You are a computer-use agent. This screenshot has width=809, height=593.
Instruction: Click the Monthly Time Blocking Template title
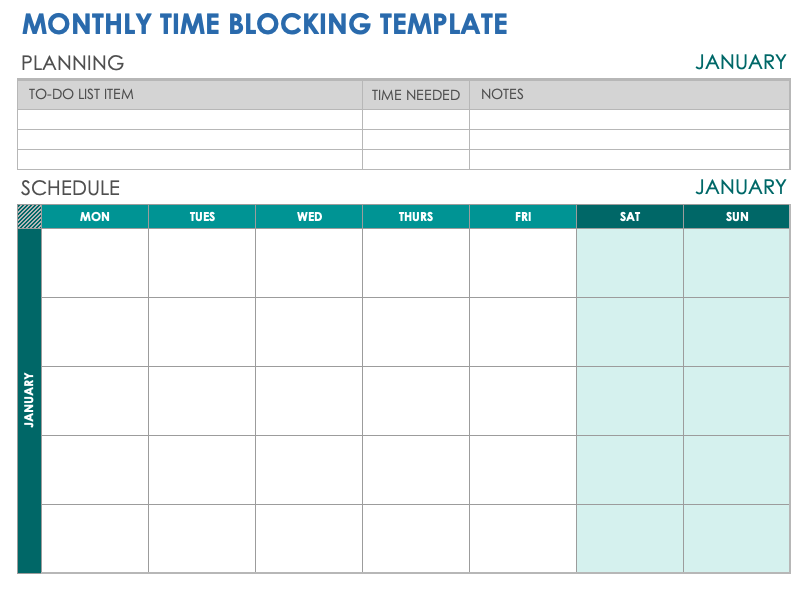click(264, 24)
